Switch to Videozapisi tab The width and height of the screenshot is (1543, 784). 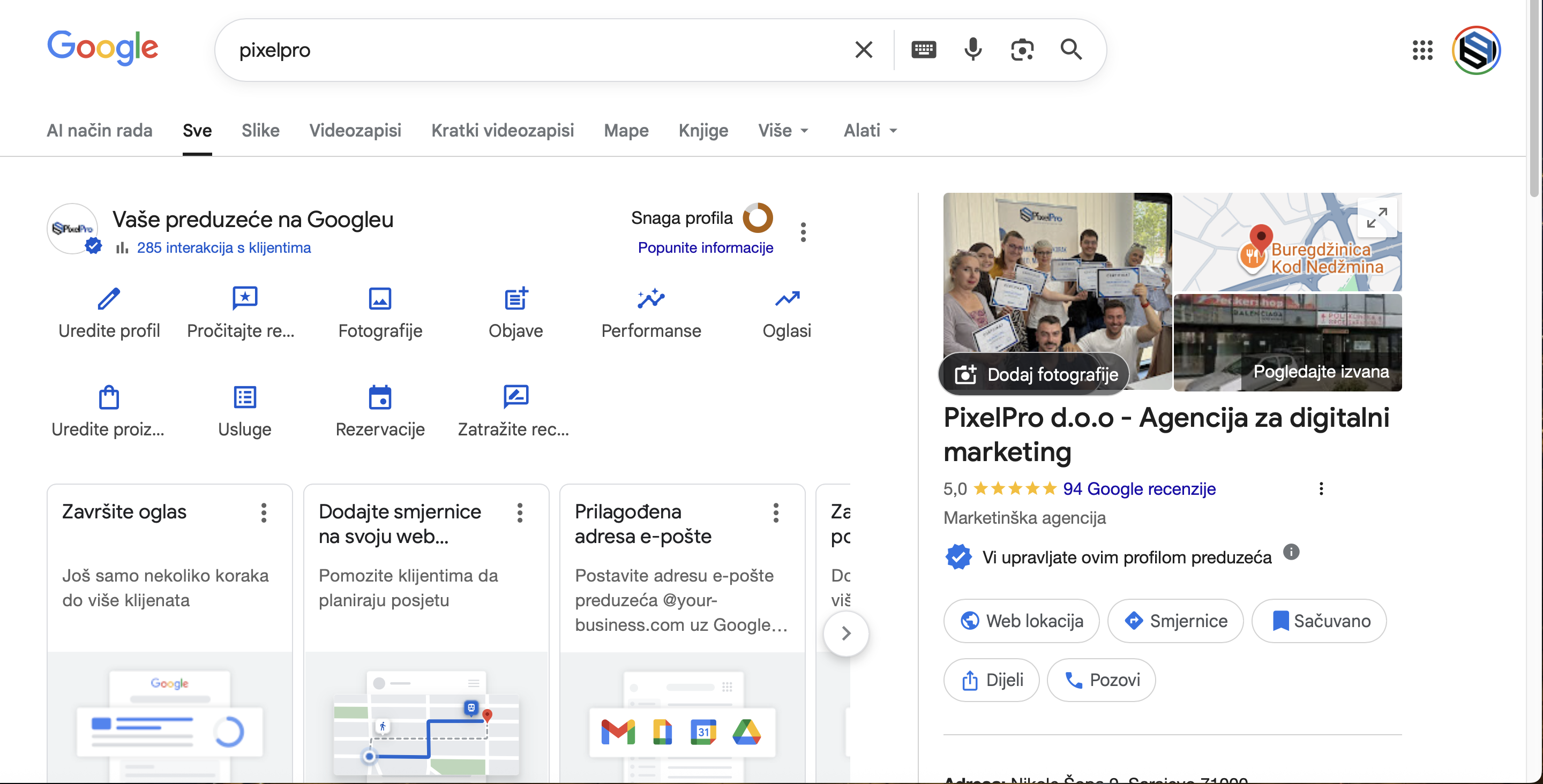pos(355,131)
